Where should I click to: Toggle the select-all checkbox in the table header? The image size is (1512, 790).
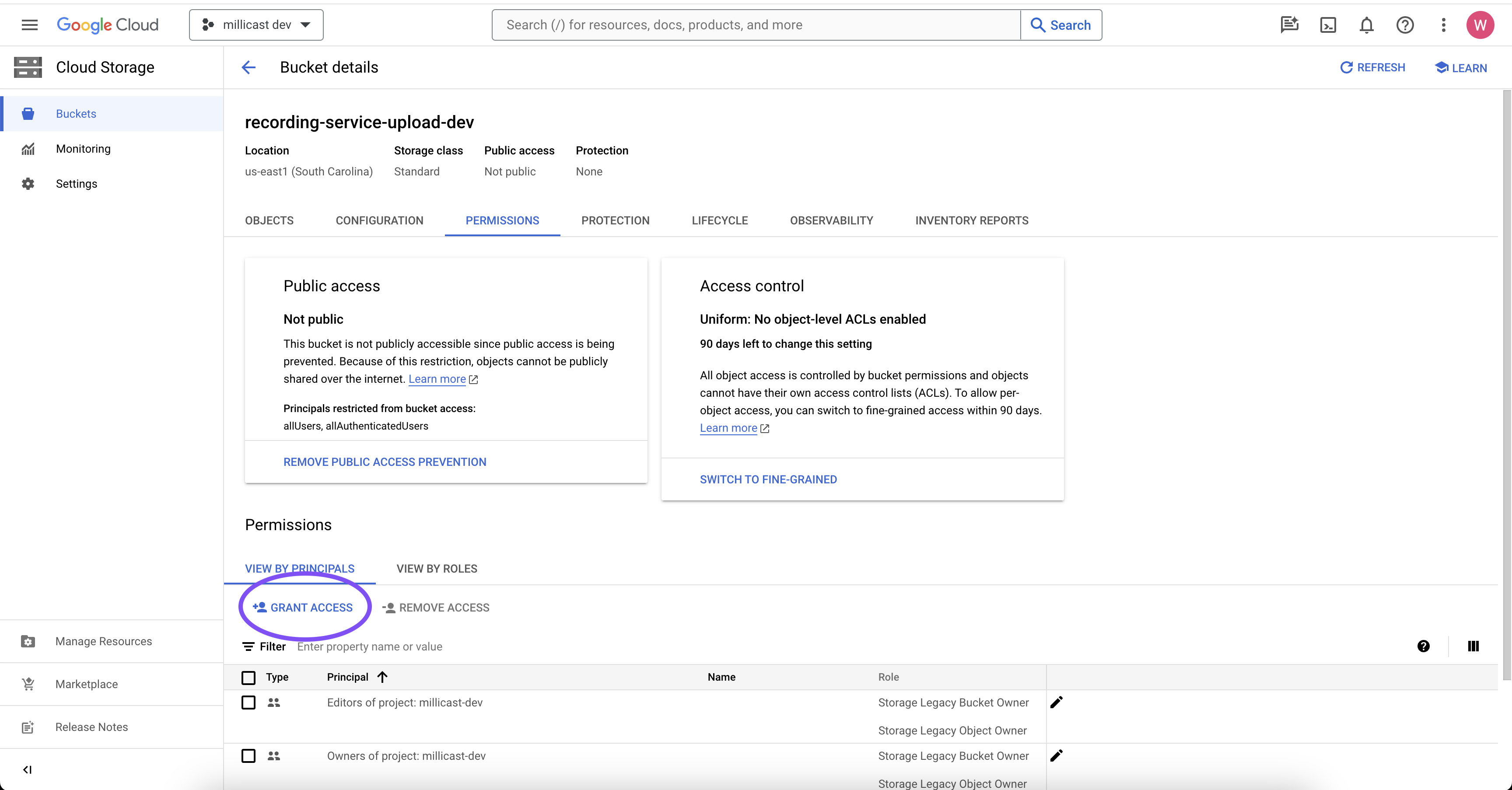click(248, 677)
